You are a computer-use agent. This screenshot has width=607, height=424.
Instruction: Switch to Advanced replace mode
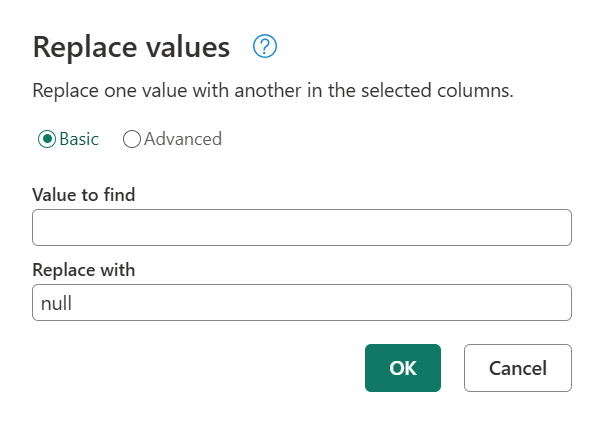tap(131, 139)
